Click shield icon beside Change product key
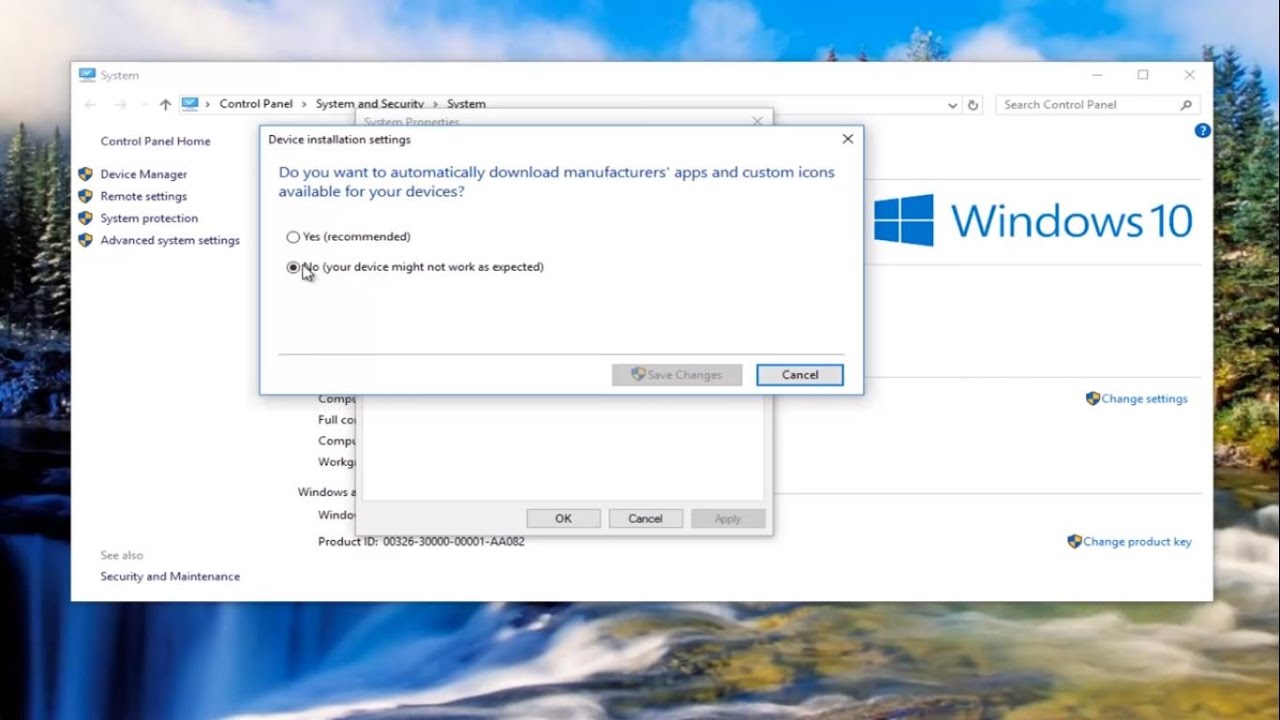This screenshot has width=1280, height=720. click(1074, 541)
